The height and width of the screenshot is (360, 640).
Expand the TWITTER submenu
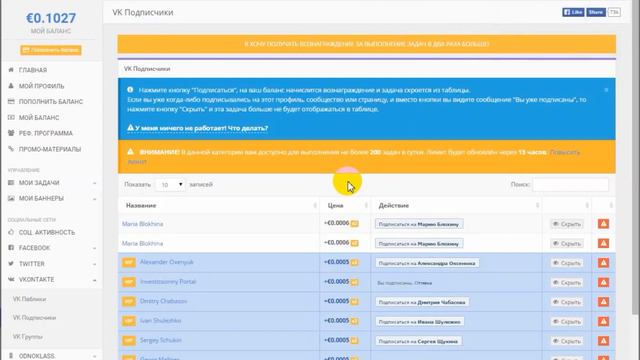click(94, 264)
